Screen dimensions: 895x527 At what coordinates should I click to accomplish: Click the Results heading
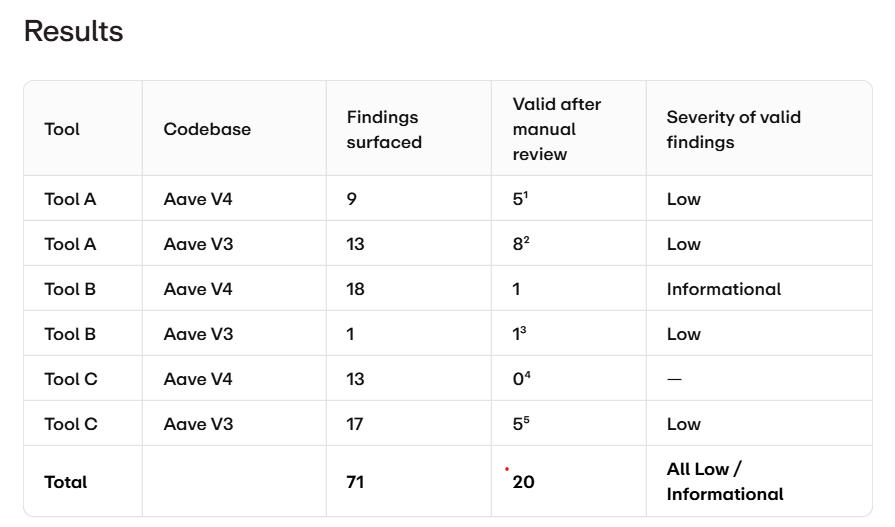pyautogui.click(x=74, y=31)
